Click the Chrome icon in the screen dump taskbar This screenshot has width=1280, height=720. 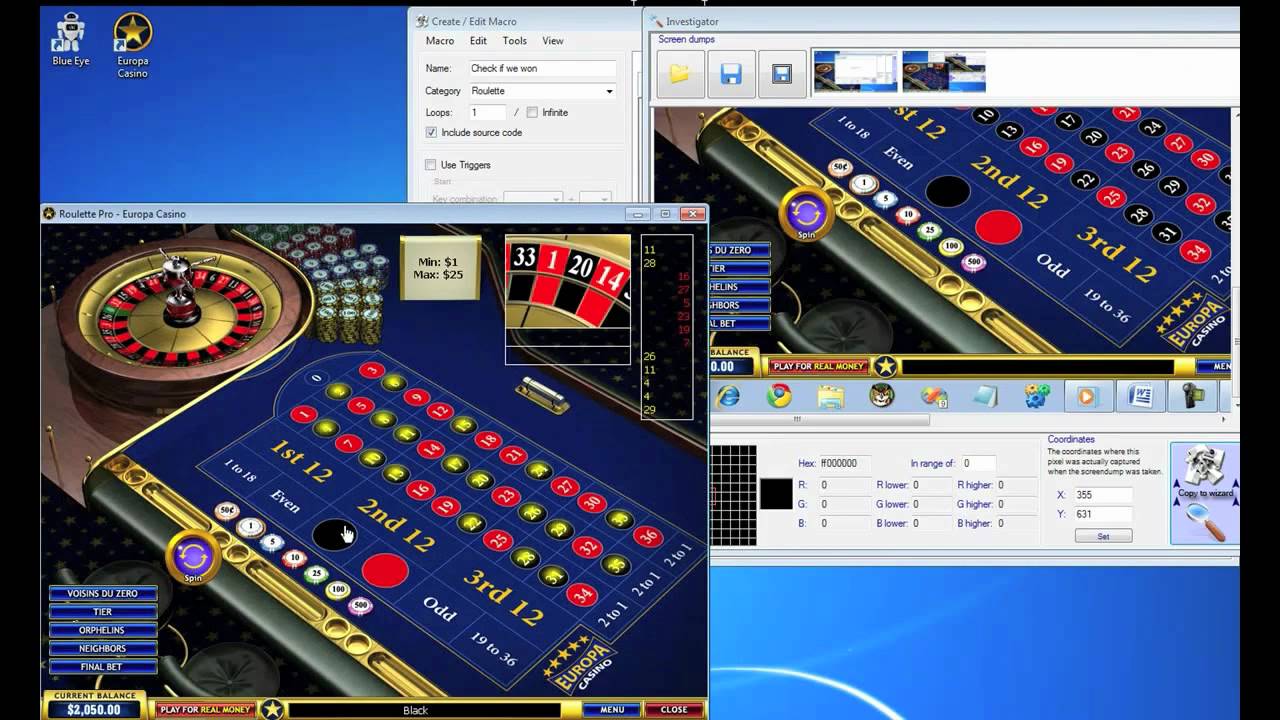779,396
